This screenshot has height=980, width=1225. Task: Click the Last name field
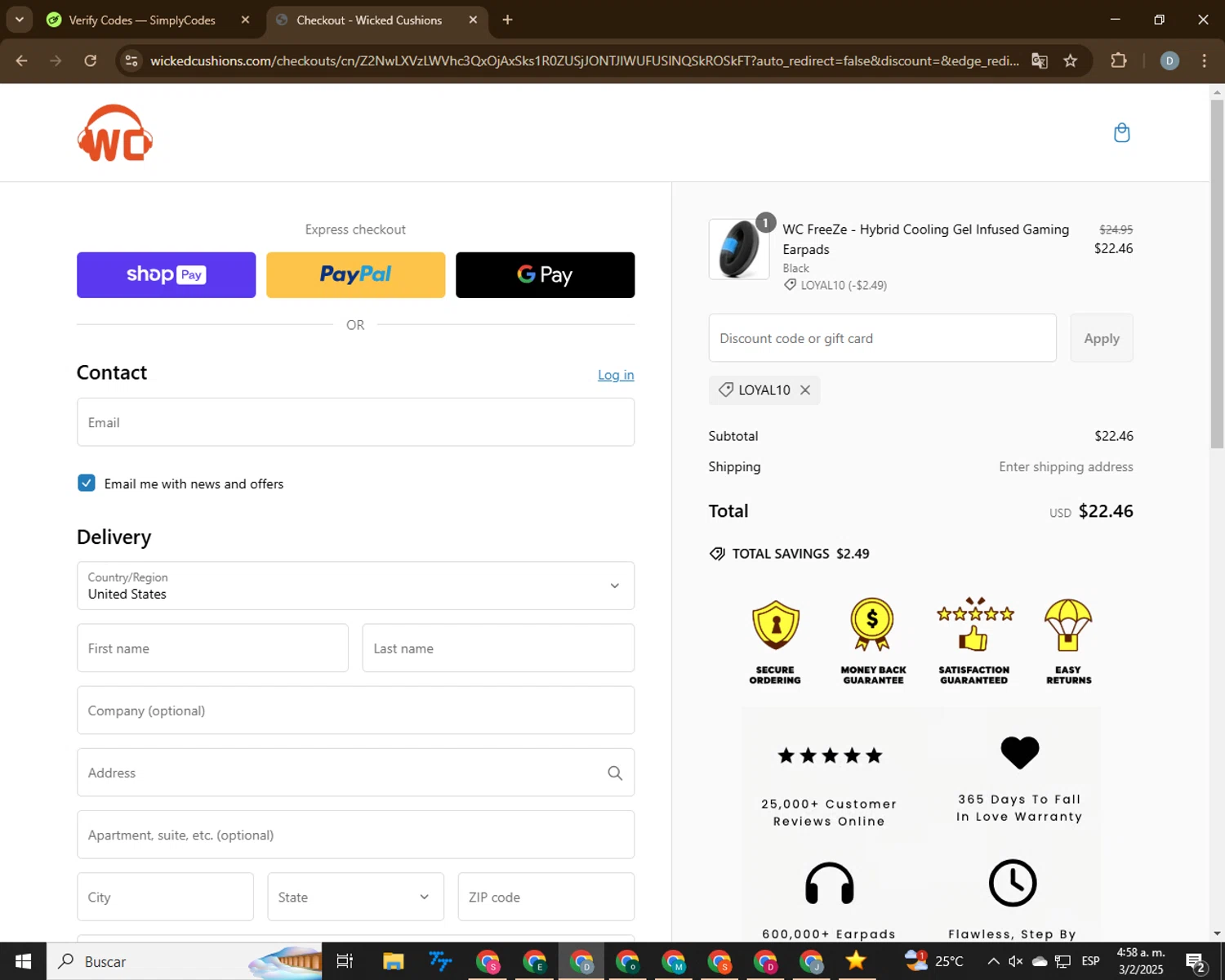(x=498, y=648)
